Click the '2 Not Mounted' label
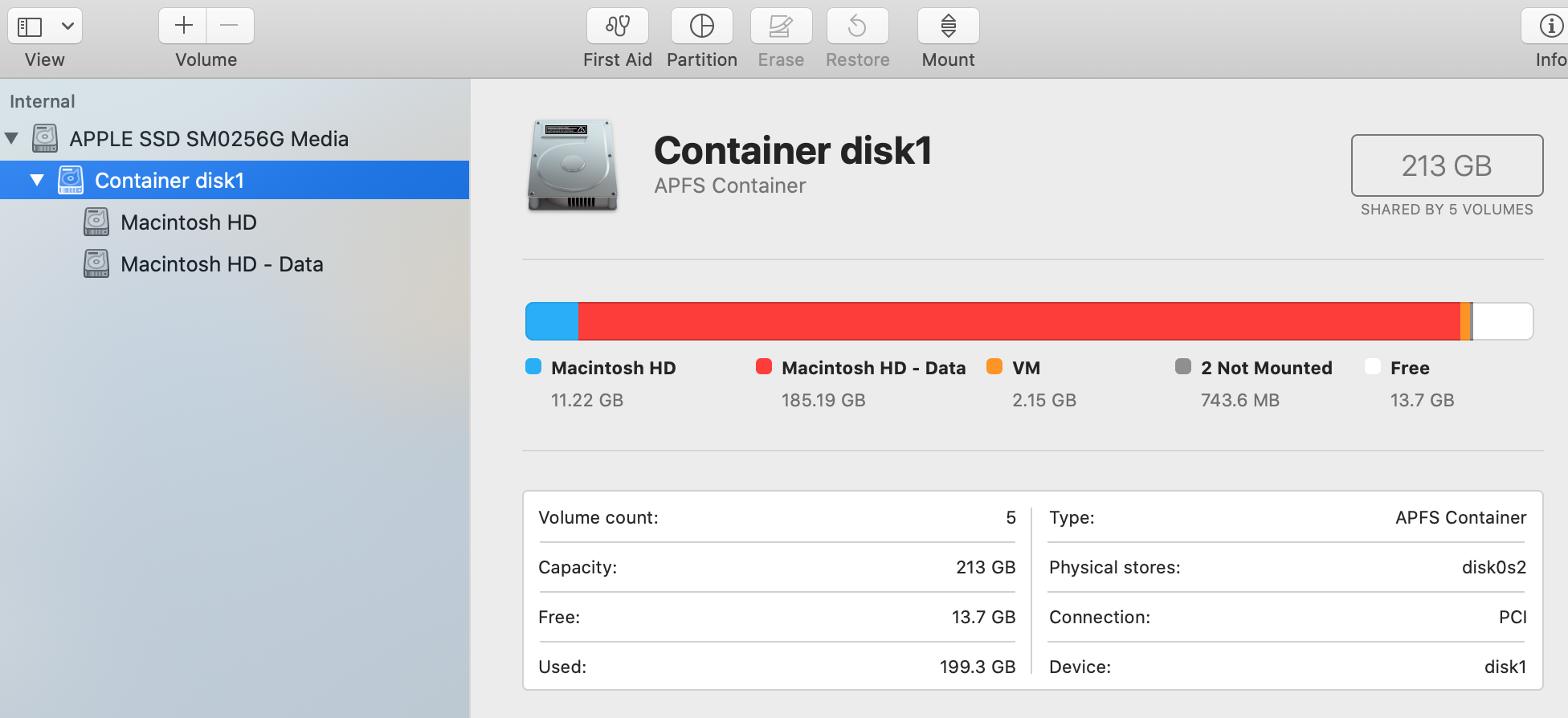Image resolution: width=1568 pixels, height=718 pixels. (1267, 368)
